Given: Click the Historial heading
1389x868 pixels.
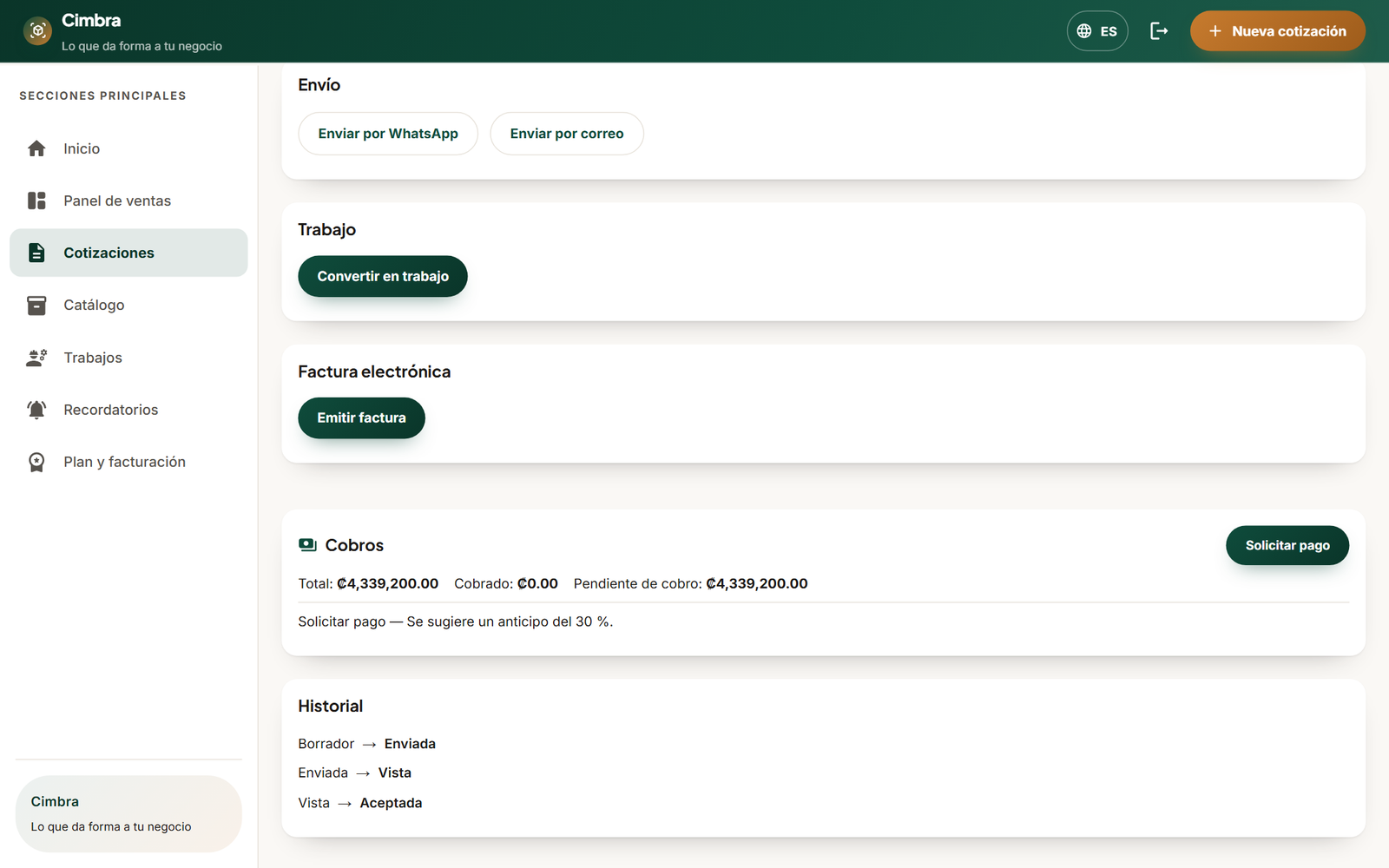Looking at the screenshot, I should [330, 707].
